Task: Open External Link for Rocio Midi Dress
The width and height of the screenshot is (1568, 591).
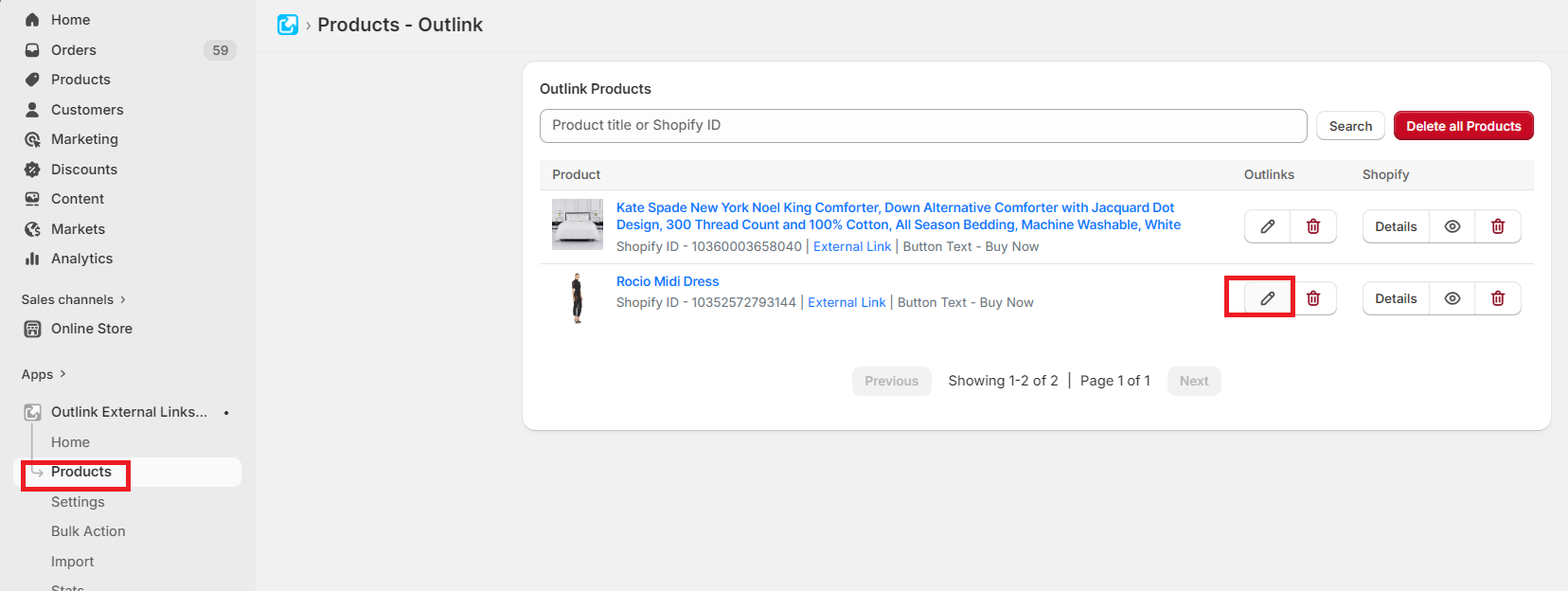Action: [x=846, y=302]
